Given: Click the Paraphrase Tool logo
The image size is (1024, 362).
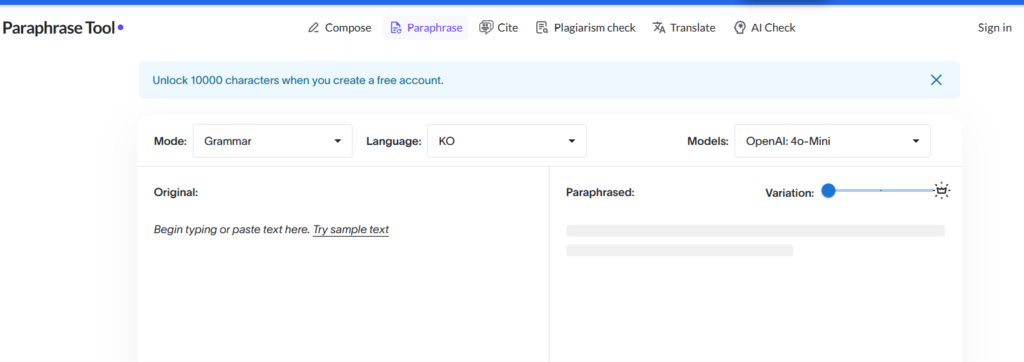Looking at the screenshot, I should coord(63,27).
